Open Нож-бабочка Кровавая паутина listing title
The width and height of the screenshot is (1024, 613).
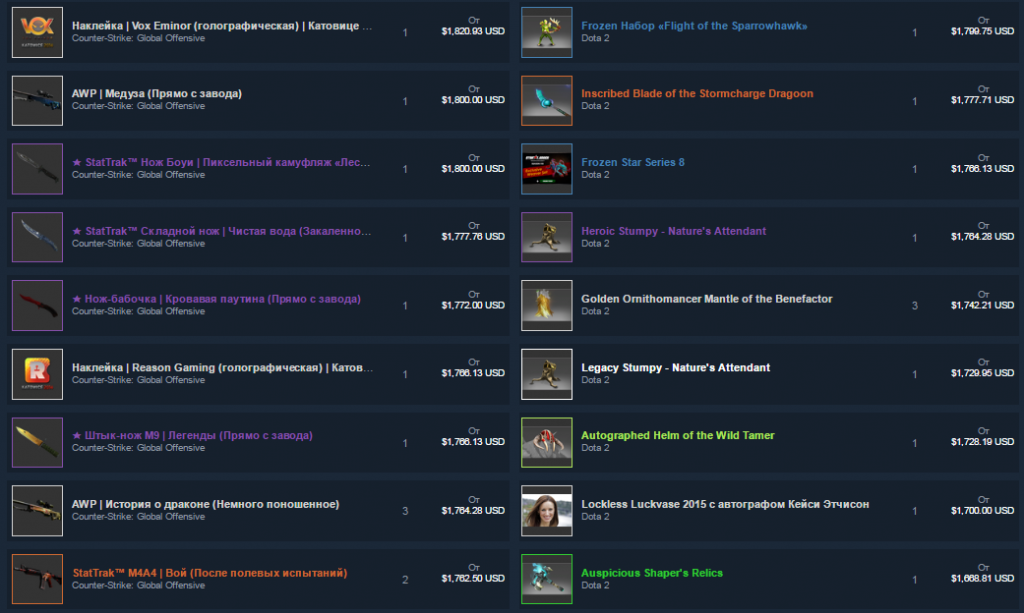tap(216, 299)
